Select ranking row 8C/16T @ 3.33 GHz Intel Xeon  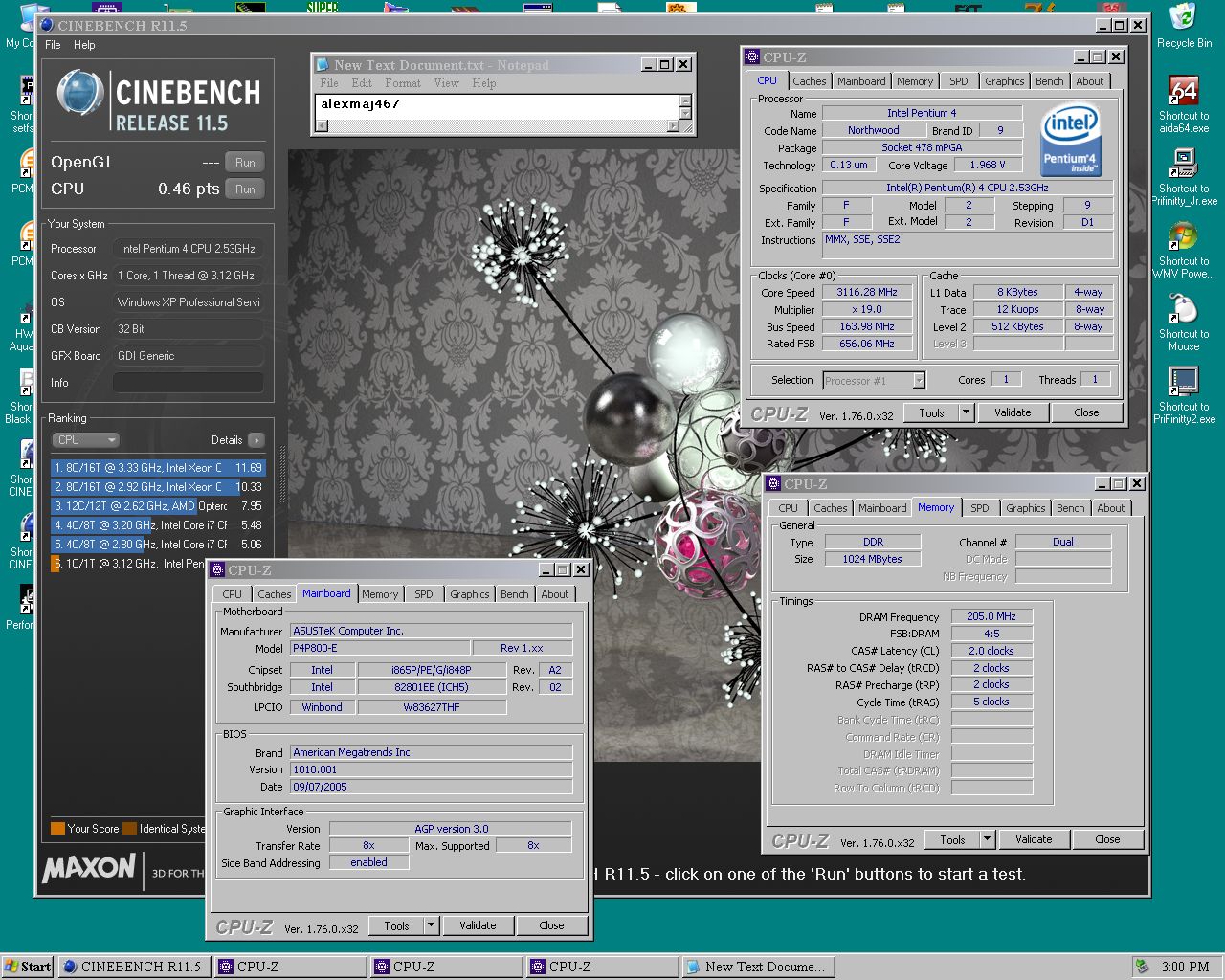pos(158,468)
